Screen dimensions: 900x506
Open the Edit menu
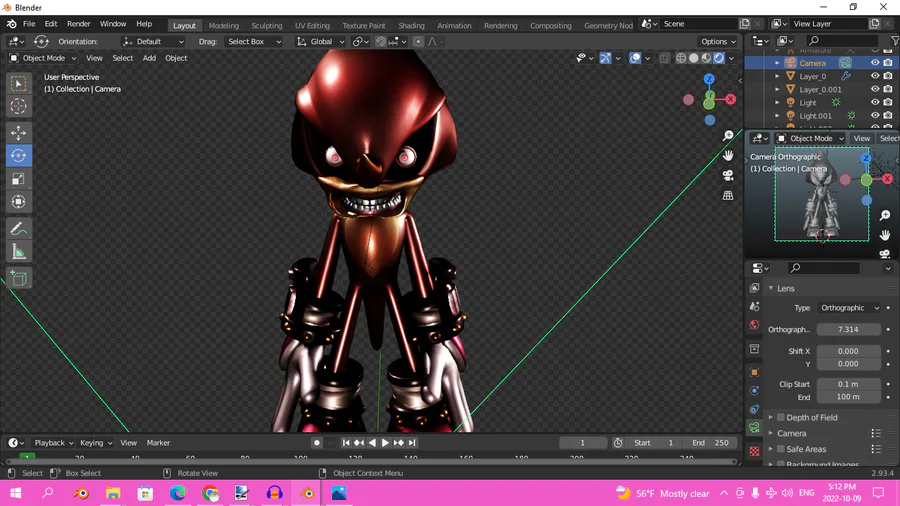[51, 24]
